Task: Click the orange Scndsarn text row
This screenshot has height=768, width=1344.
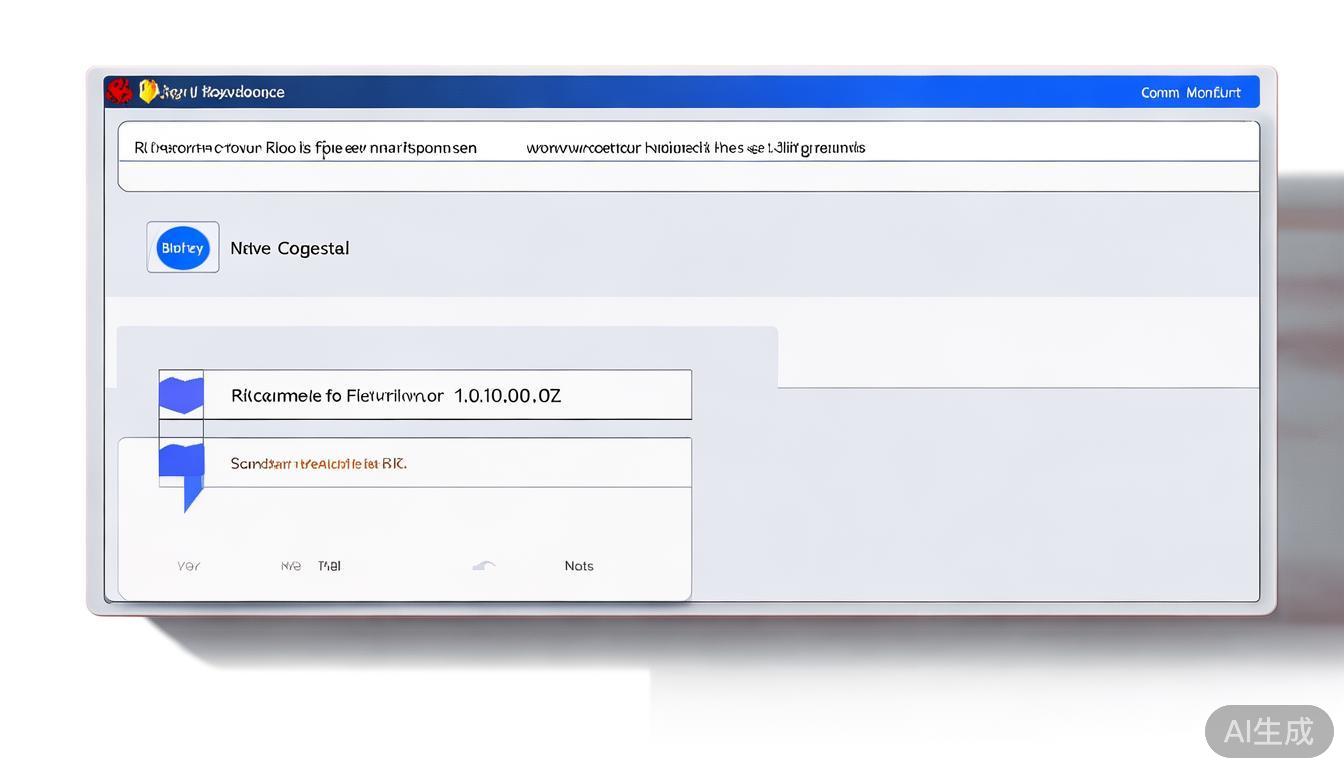Action: tap(318, 464)
